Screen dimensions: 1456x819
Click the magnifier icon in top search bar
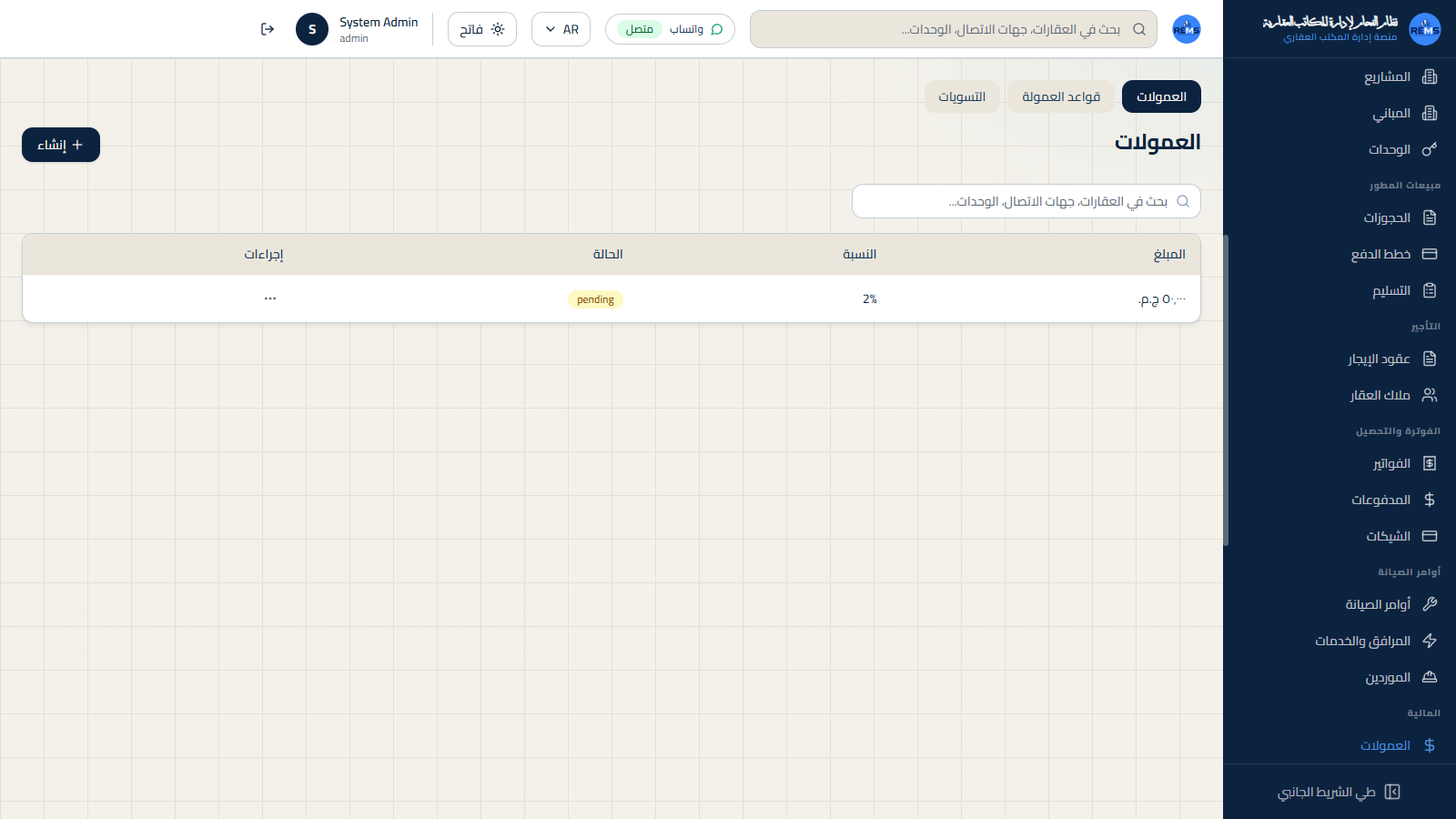[1139, 29]
